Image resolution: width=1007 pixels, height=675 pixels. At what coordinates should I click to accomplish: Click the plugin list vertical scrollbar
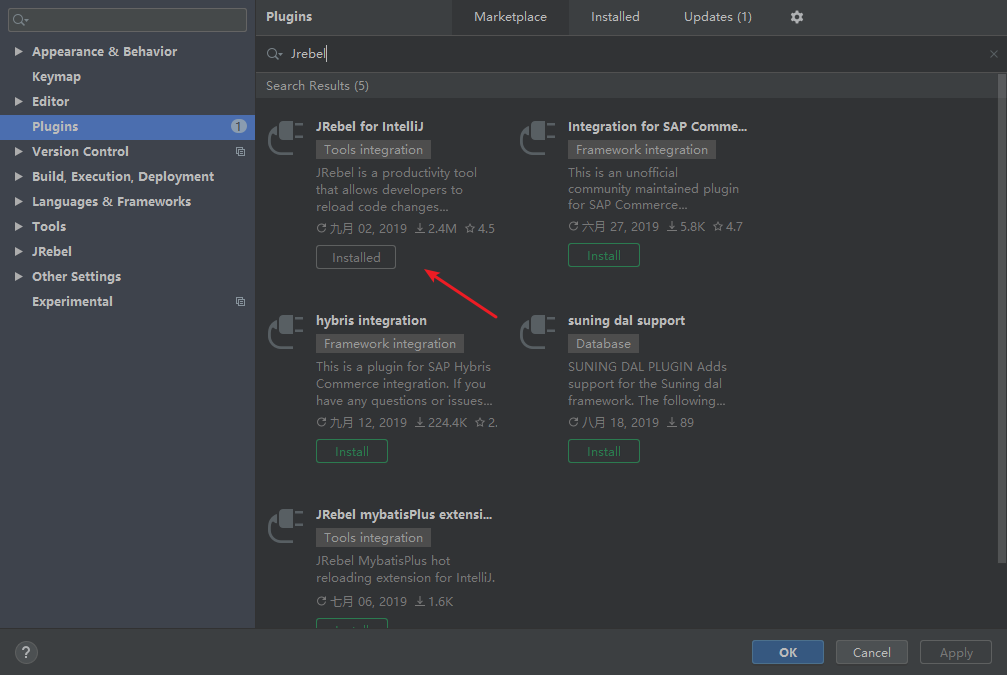coord(1002,318)
